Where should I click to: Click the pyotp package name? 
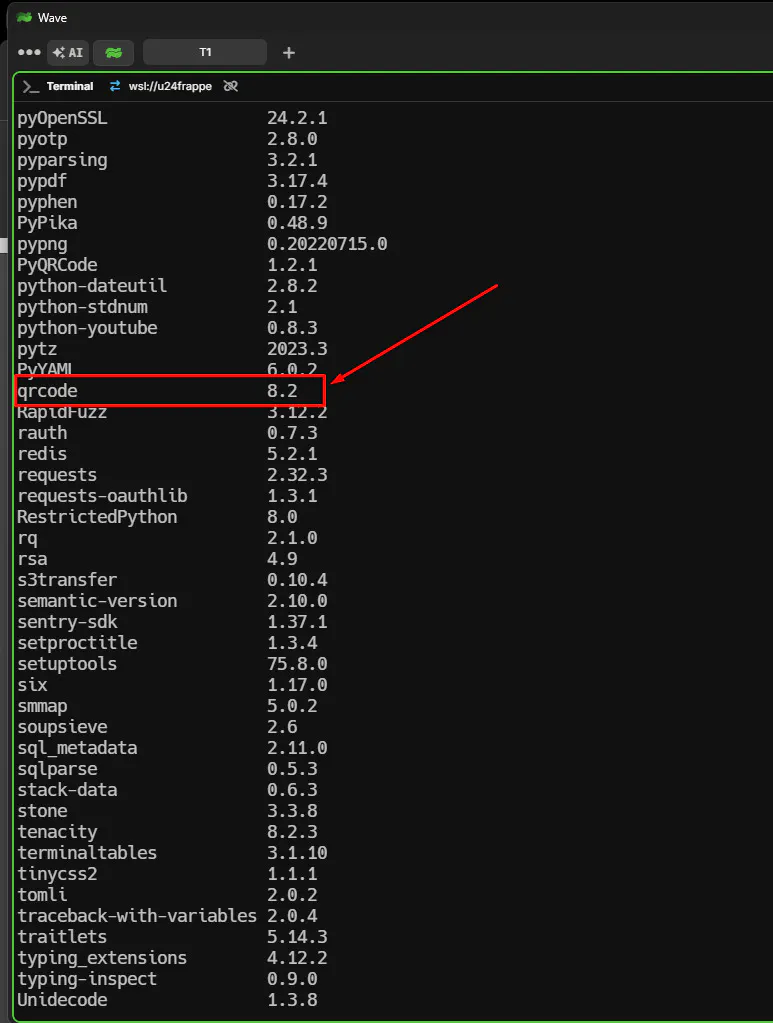(42, 139)
